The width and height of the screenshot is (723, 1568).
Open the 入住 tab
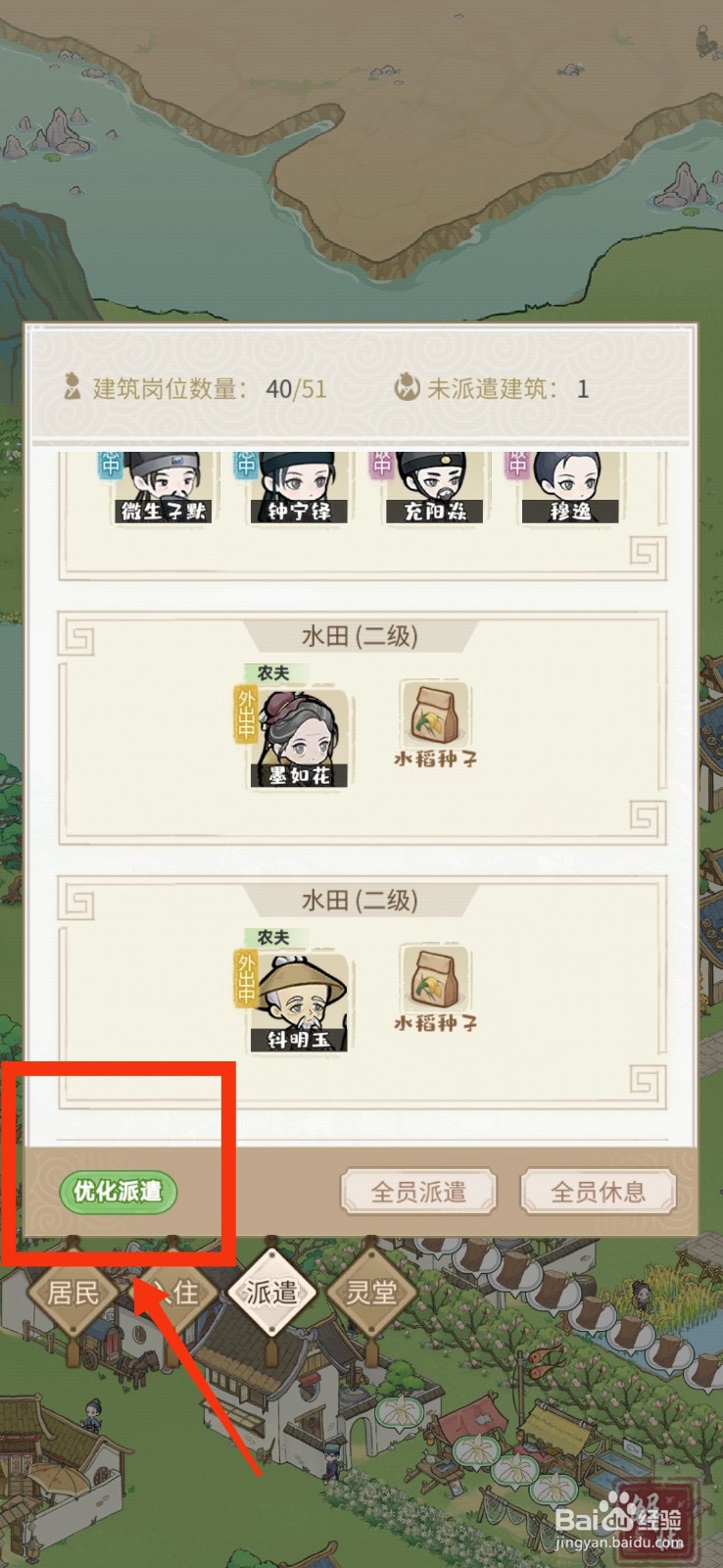(x=173, y=1294)
